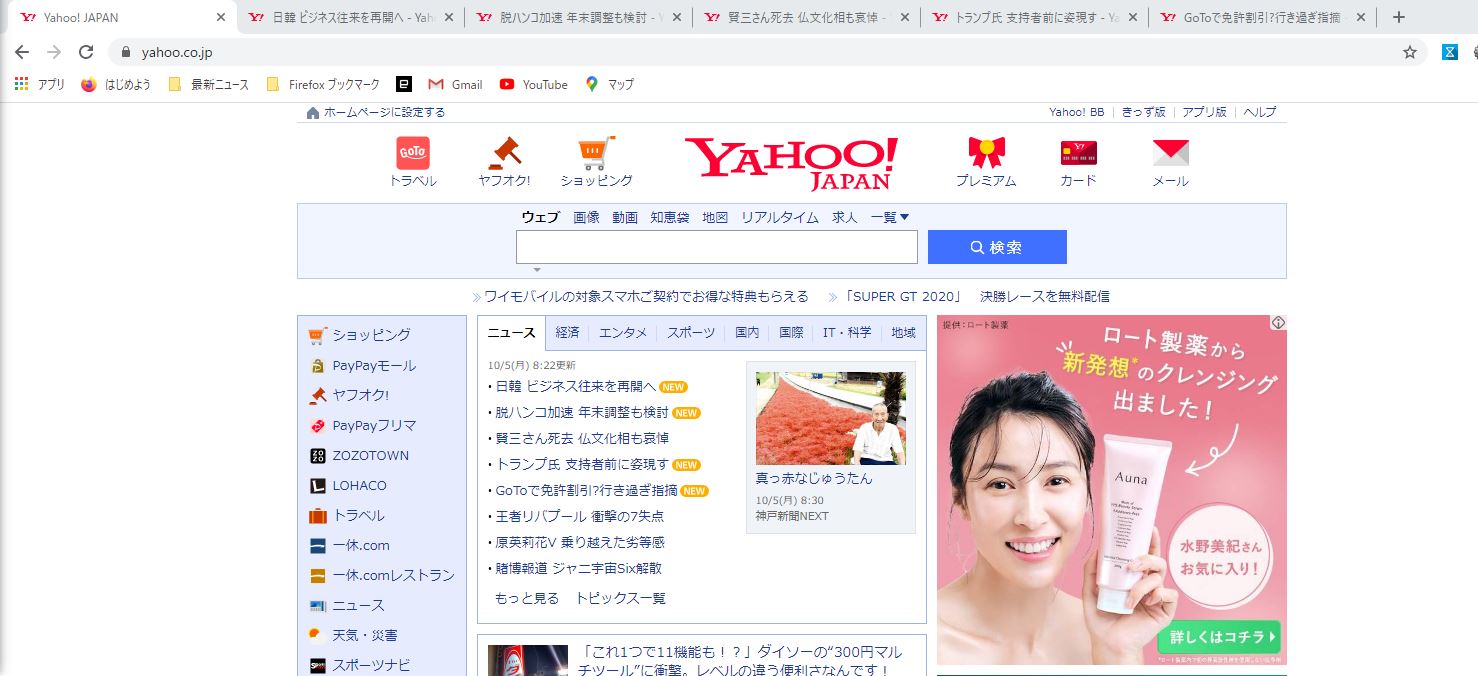The width and height of the screenshot is (1478, 676).
Task: Select the スポーツ news tab
Action: tap(691, 333)
